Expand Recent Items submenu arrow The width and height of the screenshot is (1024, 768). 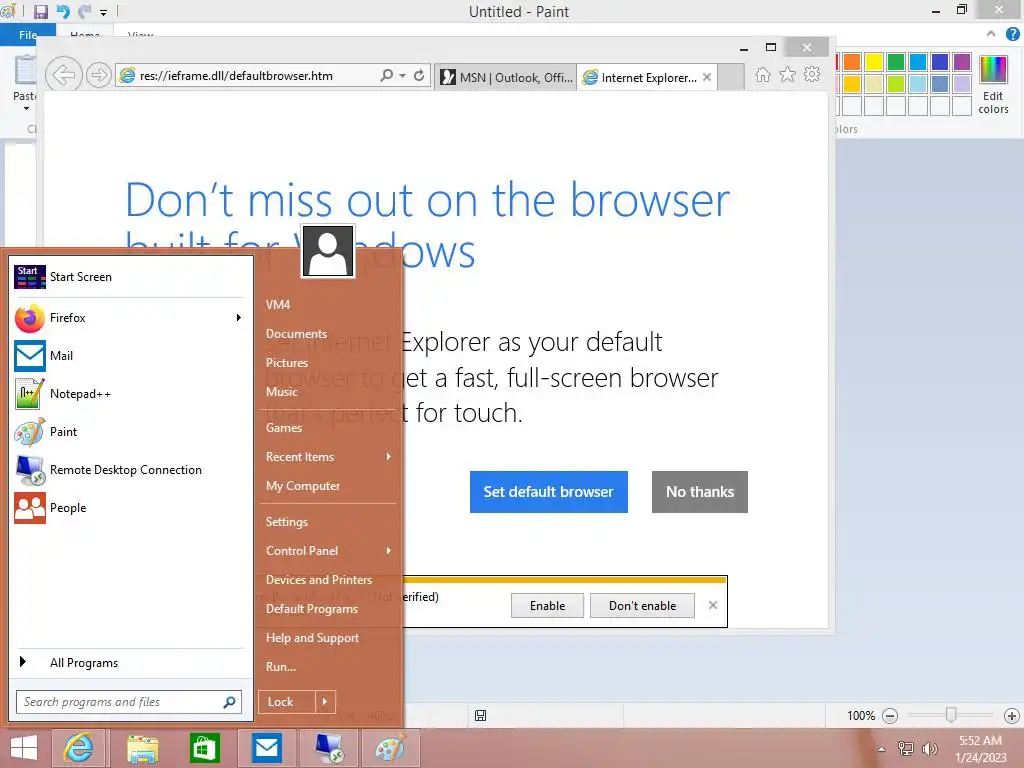point(389,456)
